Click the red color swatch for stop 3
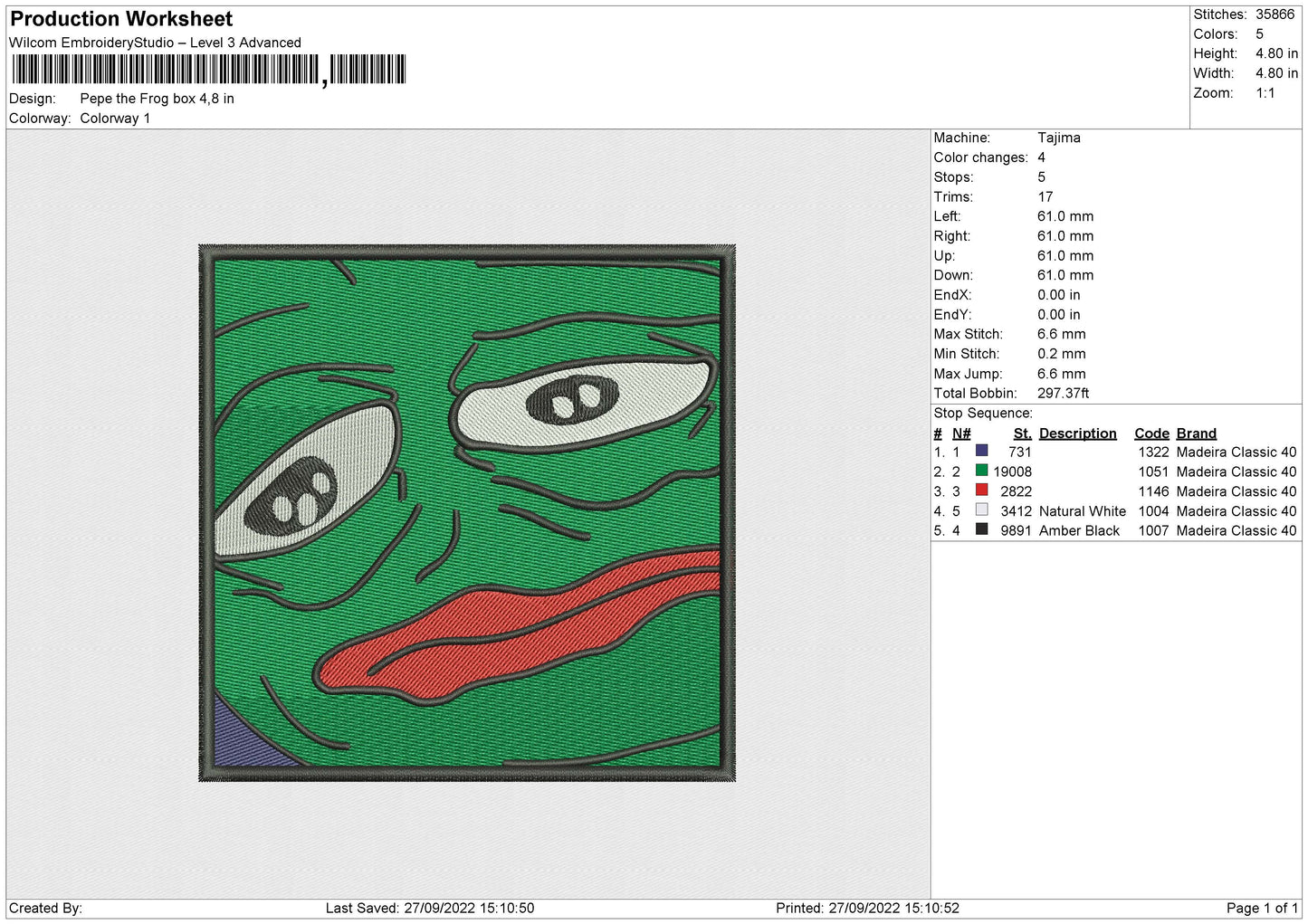Screen dimensions: 1308x924 coord(981,491)
